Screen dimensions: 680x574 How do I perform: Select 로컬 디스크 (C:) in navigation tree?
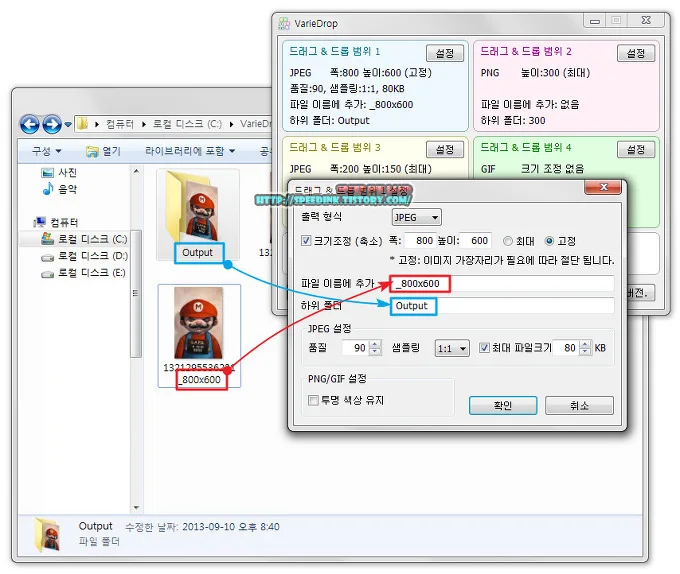84,239
